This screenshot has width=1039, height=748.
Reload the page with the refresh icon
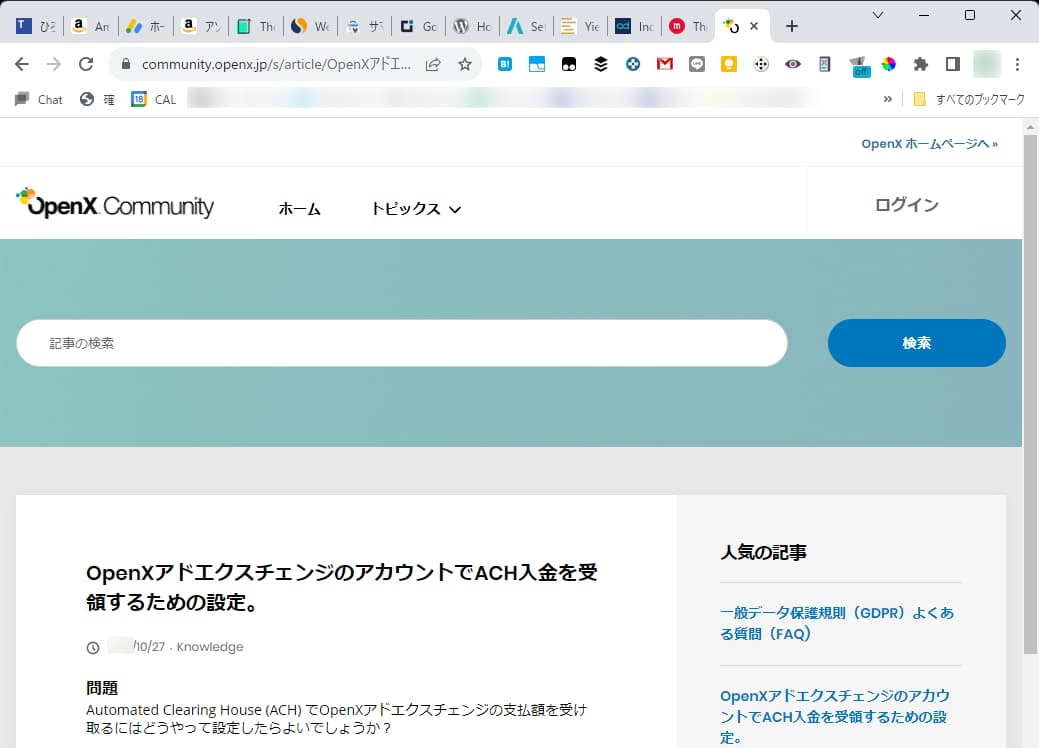point(86,64)
